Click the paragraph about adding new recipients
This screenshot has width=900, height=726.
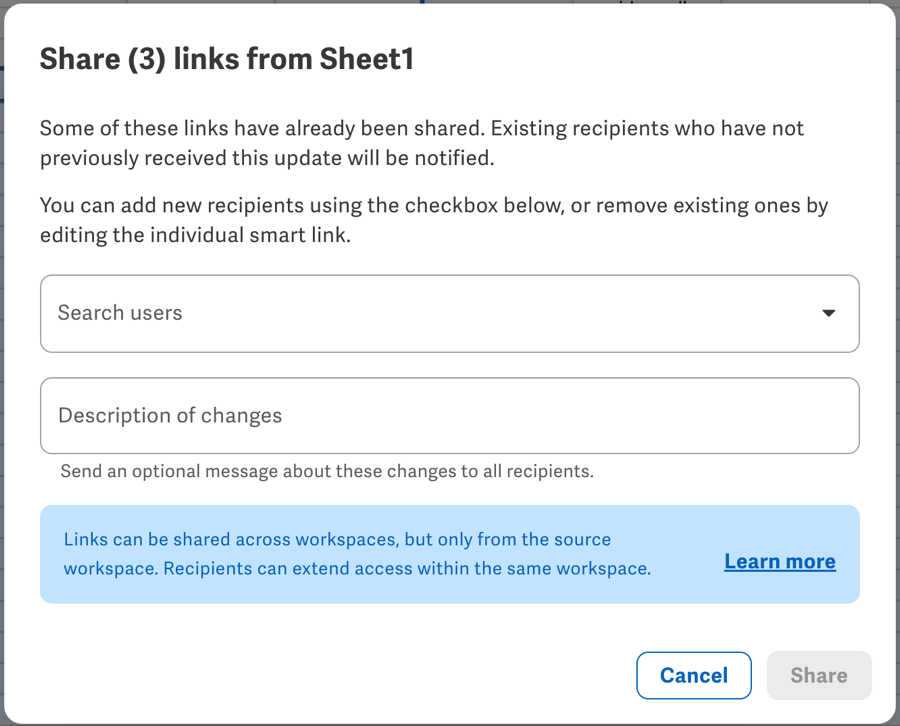click(x=433, y=220)
